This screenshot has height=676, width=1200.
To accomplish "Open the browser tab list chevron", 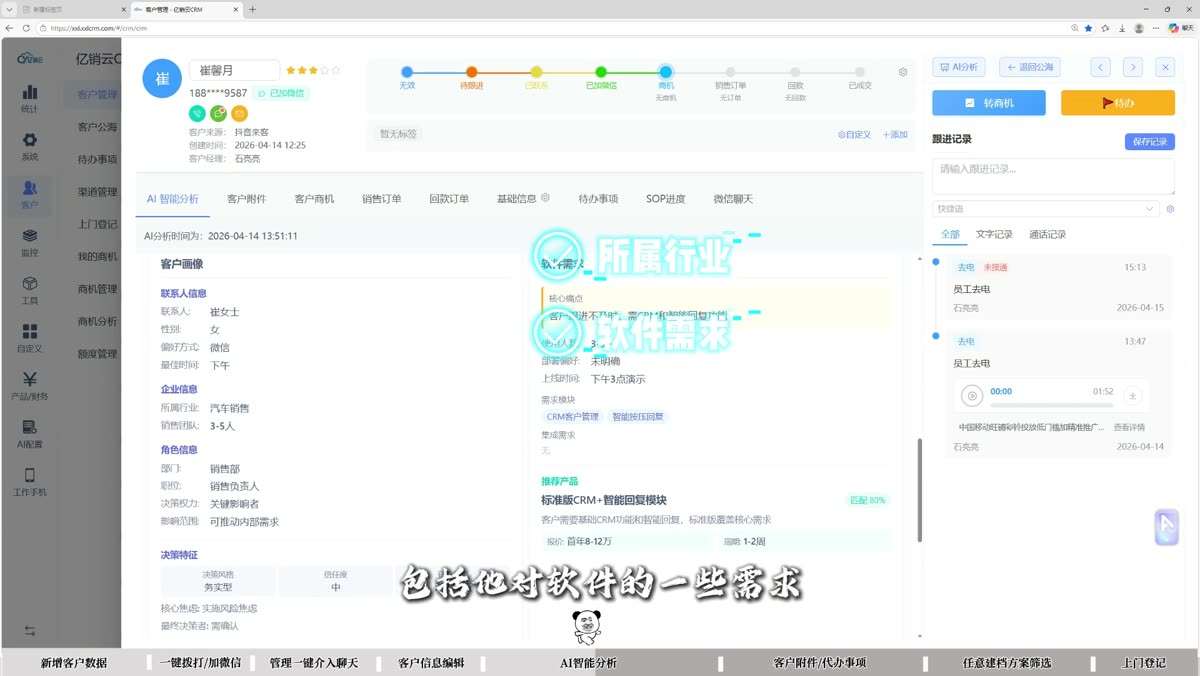I will 9,9.
